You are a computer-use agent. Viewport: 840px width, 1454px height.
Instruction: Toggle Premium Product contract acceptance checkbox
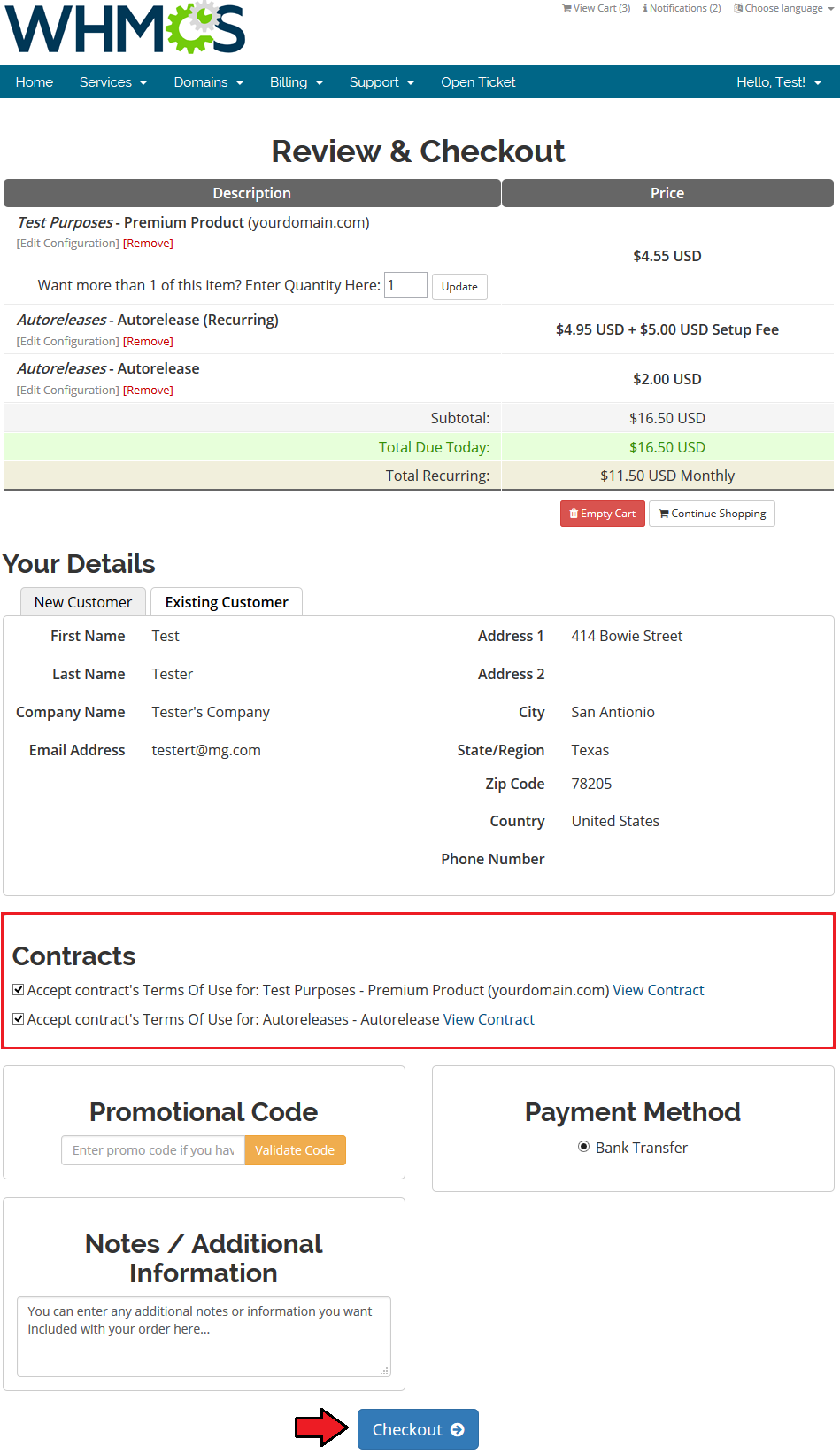coord(19,990)
